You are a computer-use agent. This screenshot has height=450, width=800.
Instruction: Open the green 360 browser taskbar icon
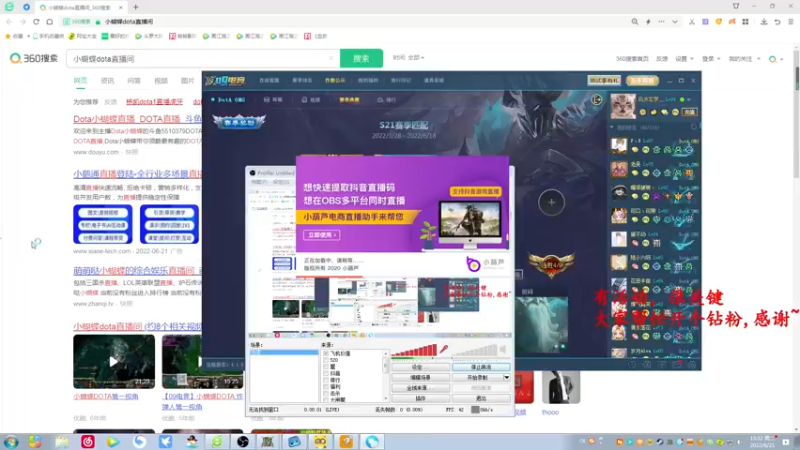[x=217, y=441]
